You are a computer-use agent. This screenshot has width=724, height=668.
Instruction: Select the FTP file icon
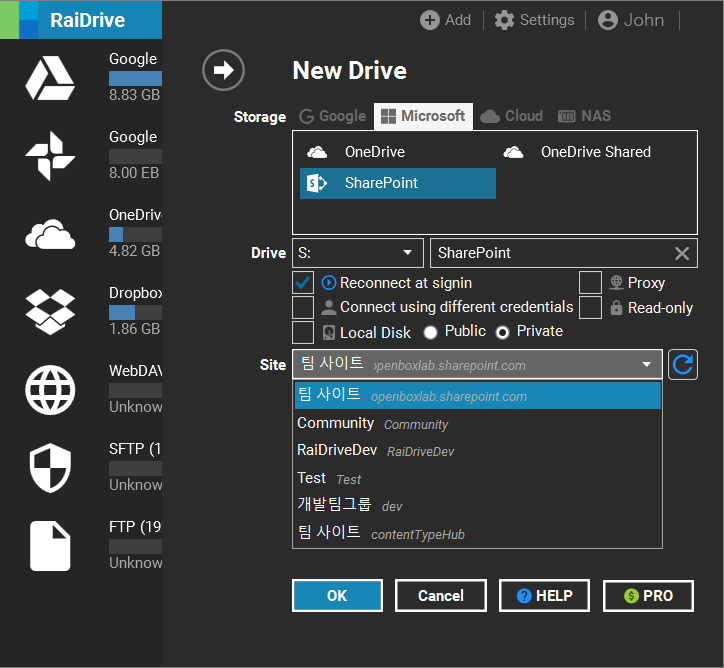pyautogui.click(x=50, y=546)
